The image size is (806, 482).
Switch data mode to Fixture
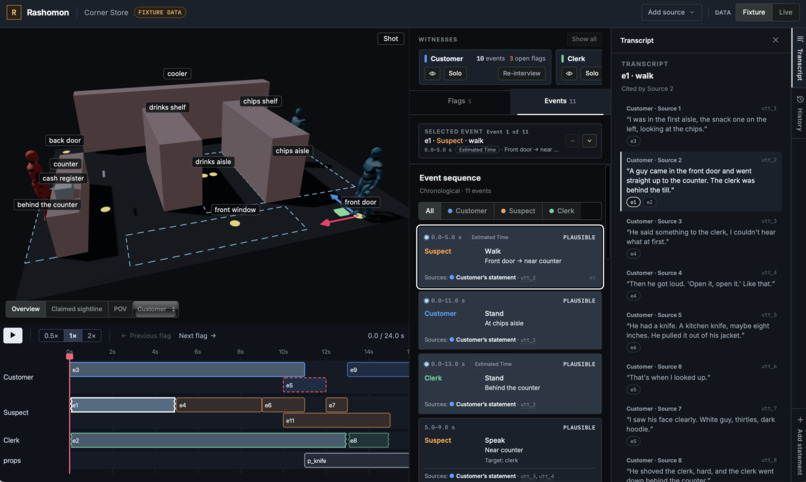pos(754,12)
